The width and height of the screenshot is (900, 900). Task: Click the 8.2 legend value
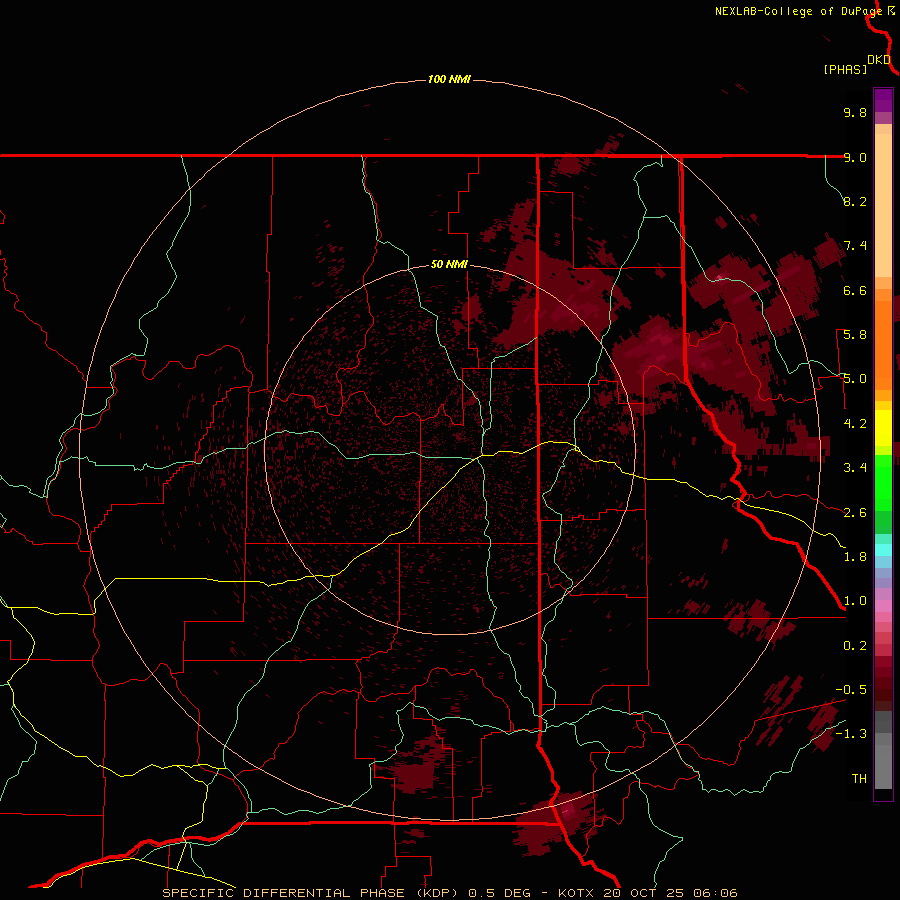tap(855, 201)
